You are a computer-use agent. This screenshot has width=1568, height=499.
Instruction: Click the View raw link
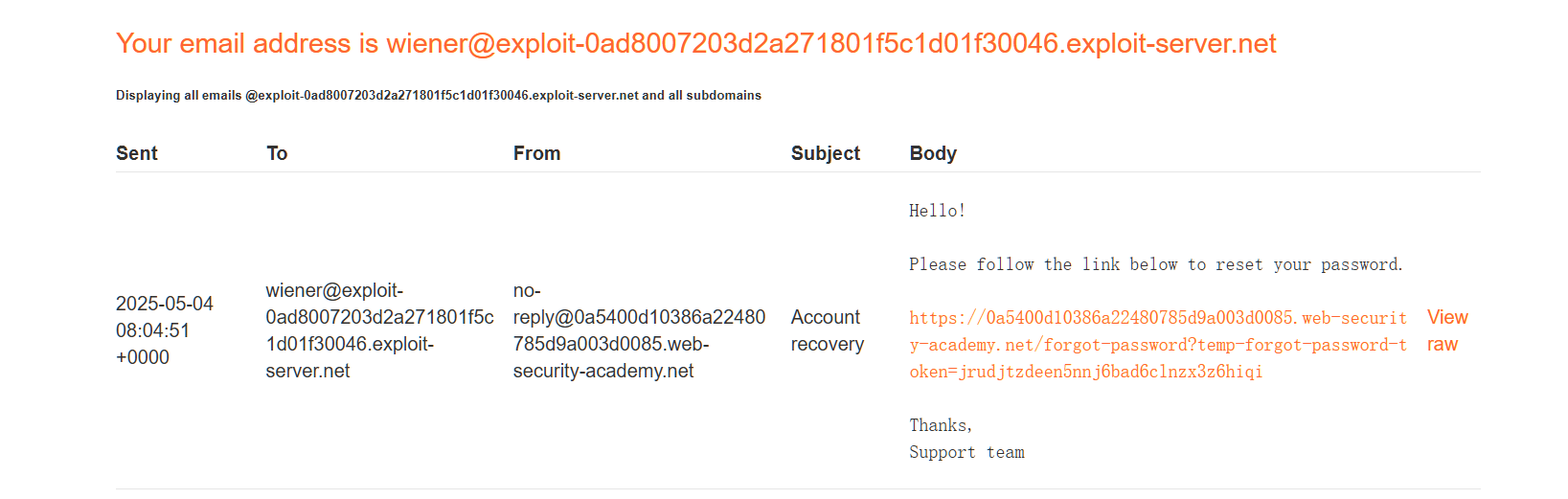[1446, 330]
